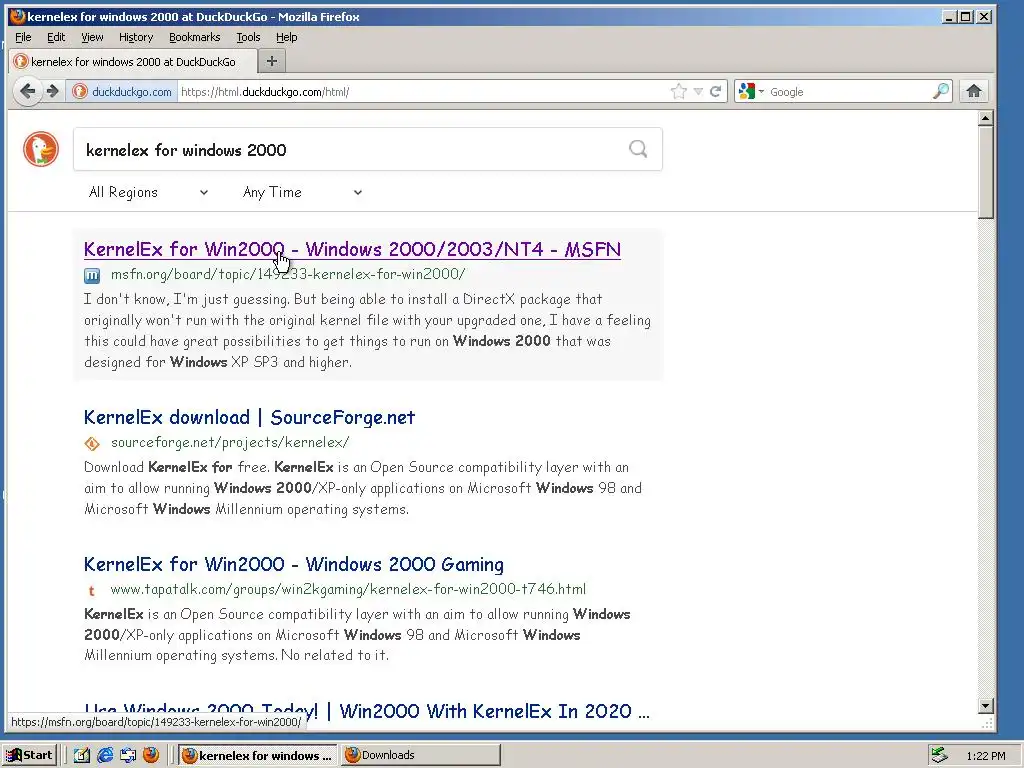1024x768 pixels.
Task: Click the first quick launch notepad icon
Action: pyautogui.click(x=82, y=755)
